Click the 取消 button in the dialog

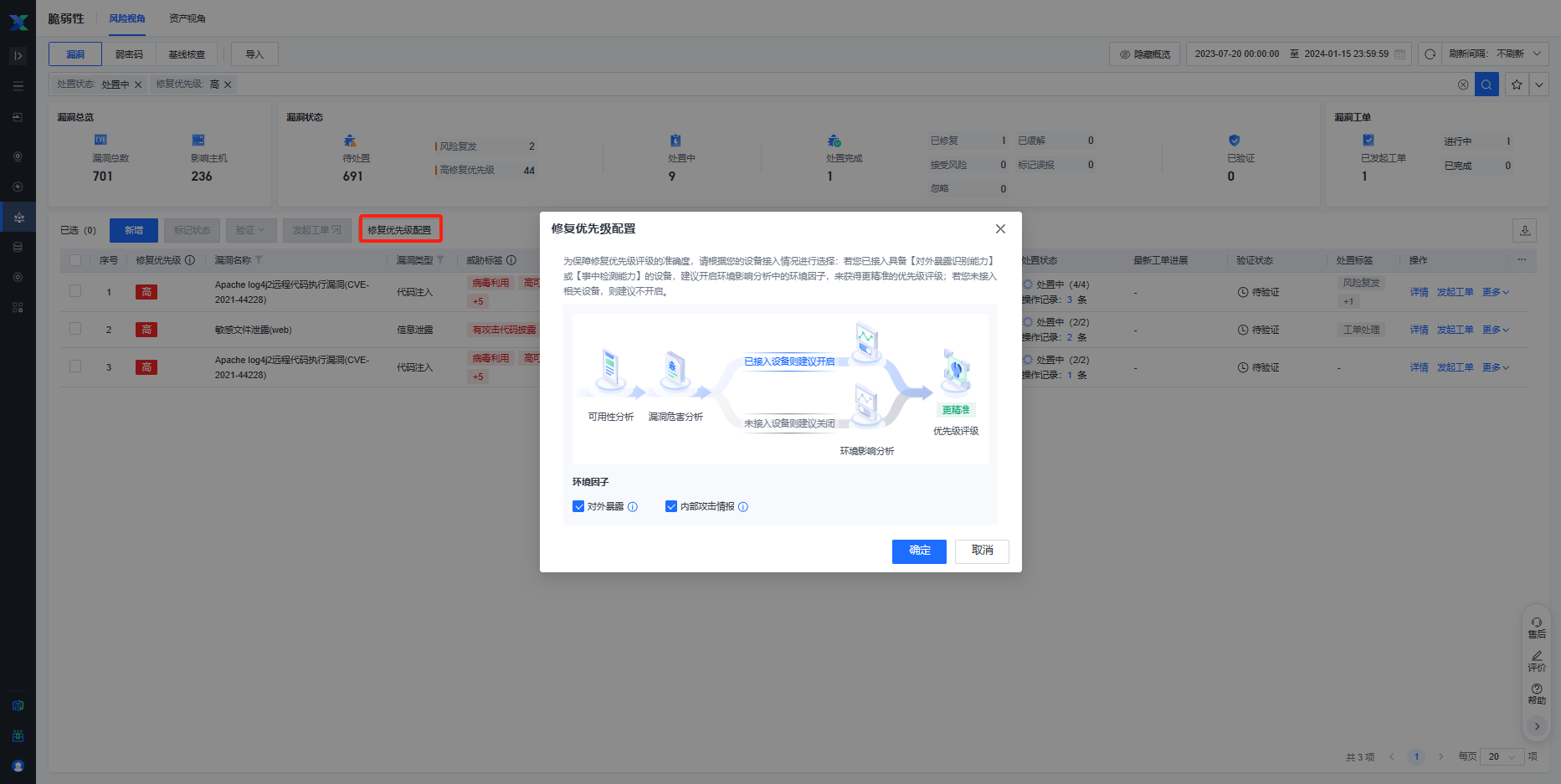982,551
